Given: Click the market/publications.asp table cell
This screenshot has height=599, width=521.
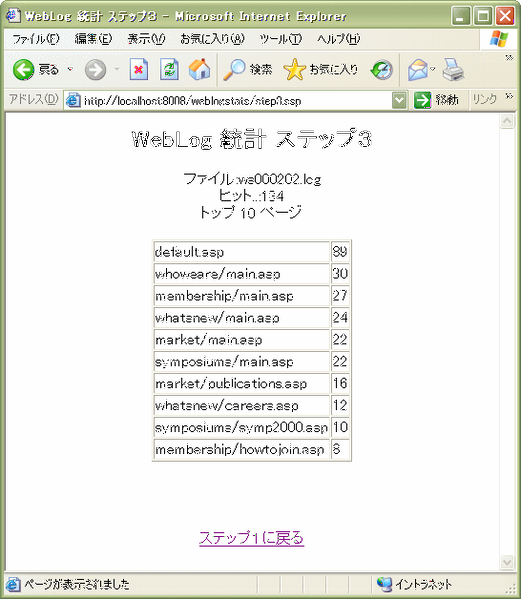Looking at the screenshot, I should coord(241,384).
